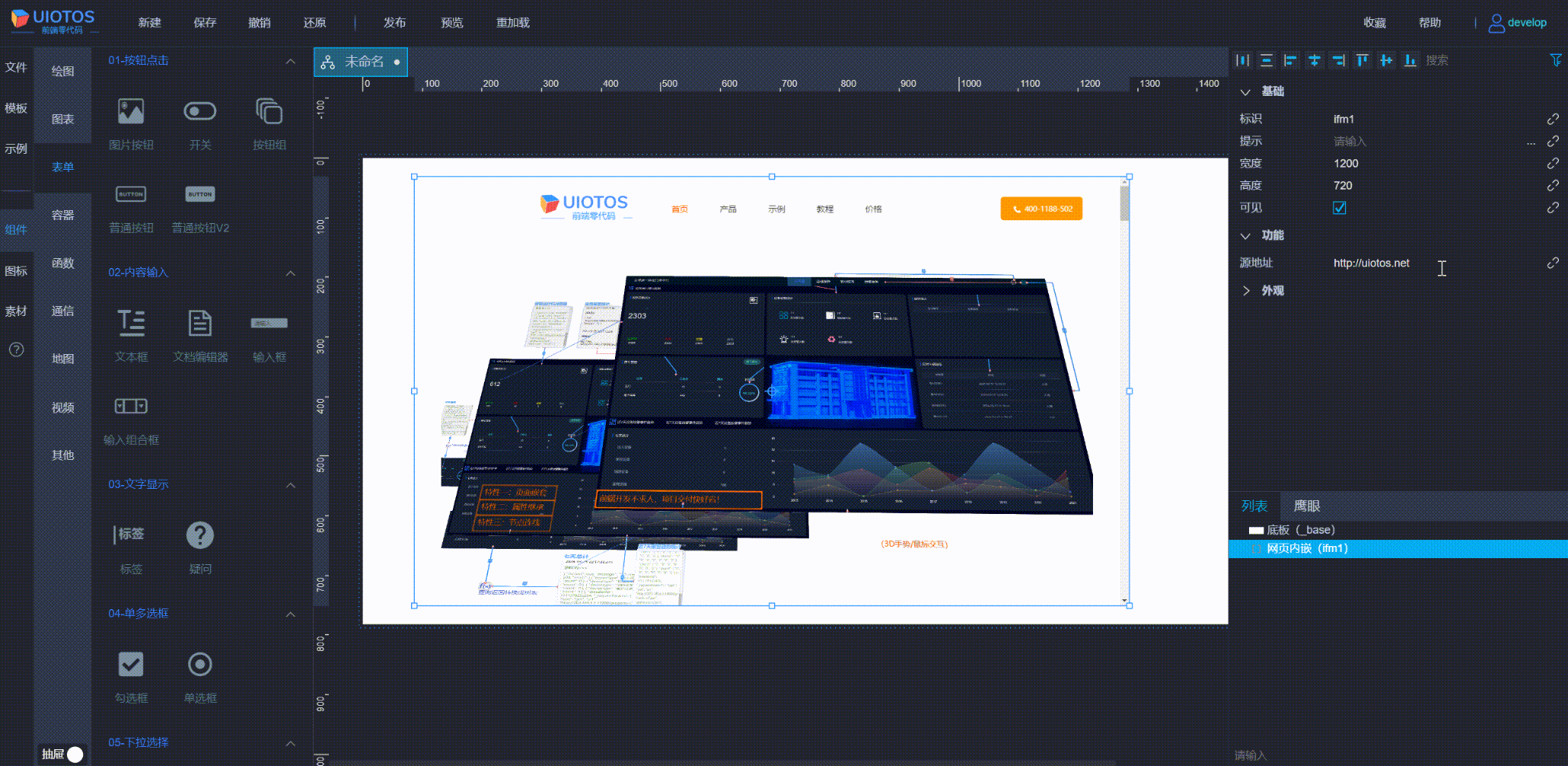The image size is (1568, 766).
Task: Click the link icon next to 源地址
Action: pos(1553,263)
